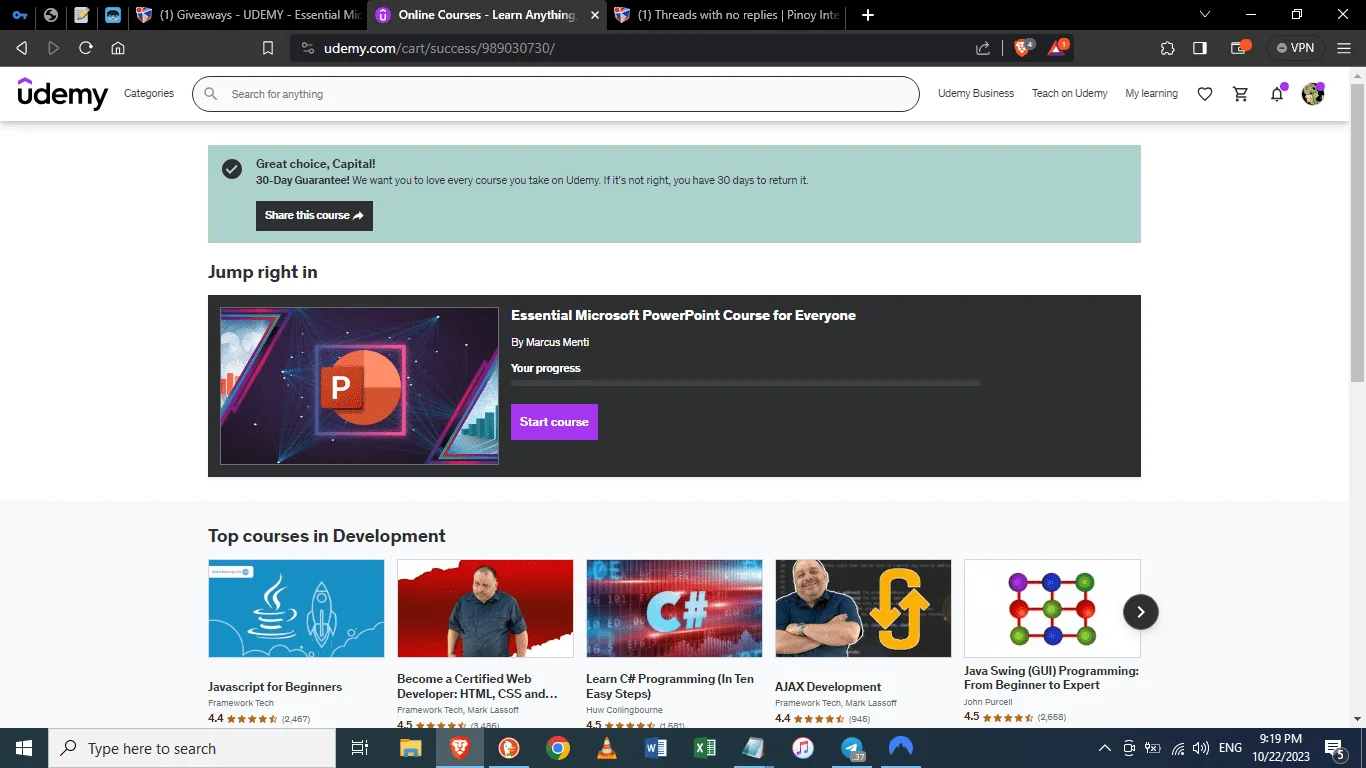Screen dimensions: 1366x768
Task: Open Teach on Udemy link
Action: (1070, 93)
